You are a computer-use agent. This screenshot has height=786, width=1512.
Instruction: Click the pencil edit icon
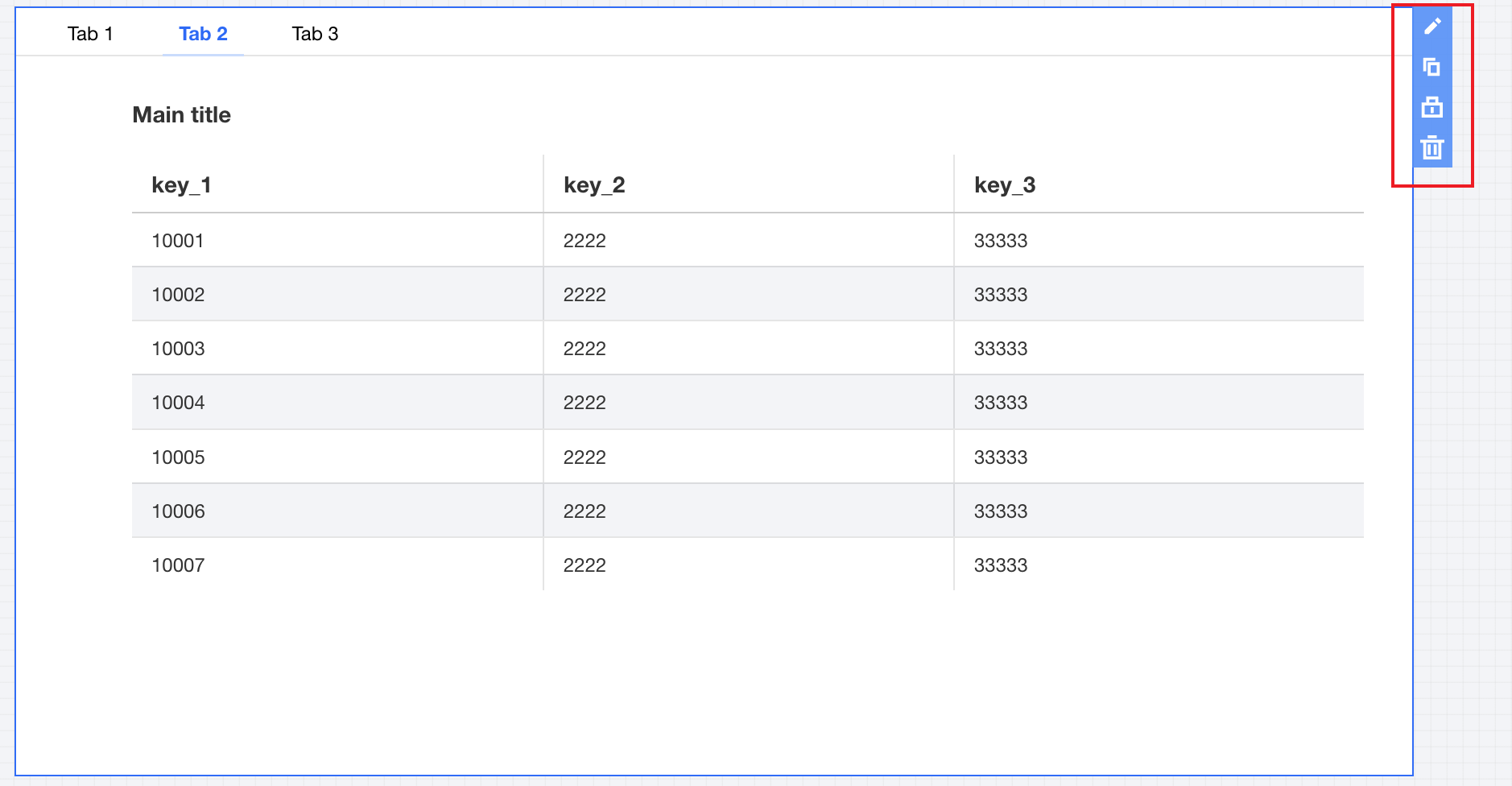(x=1432, y=27)
